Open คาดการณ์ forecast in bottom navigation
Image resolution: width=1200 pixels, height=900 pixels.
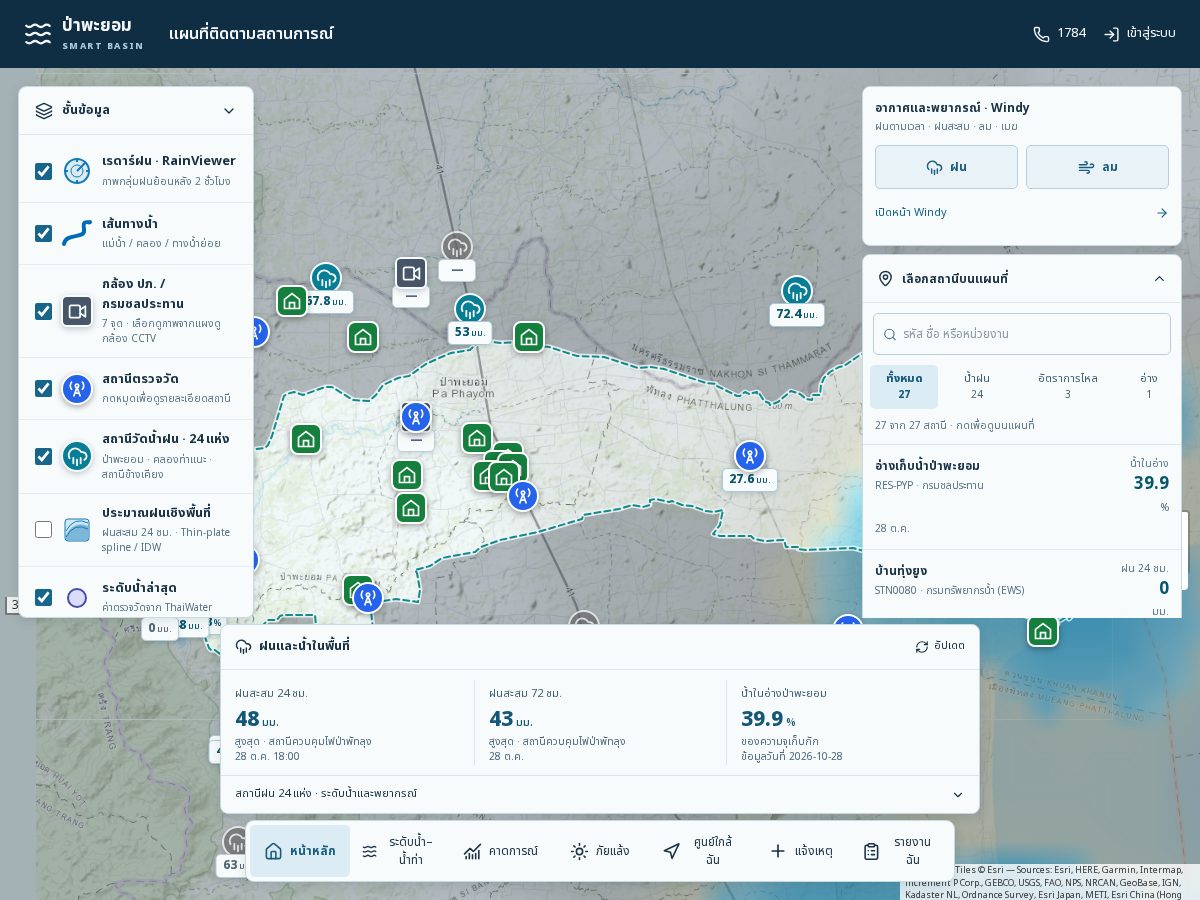(x=501, y=851)
